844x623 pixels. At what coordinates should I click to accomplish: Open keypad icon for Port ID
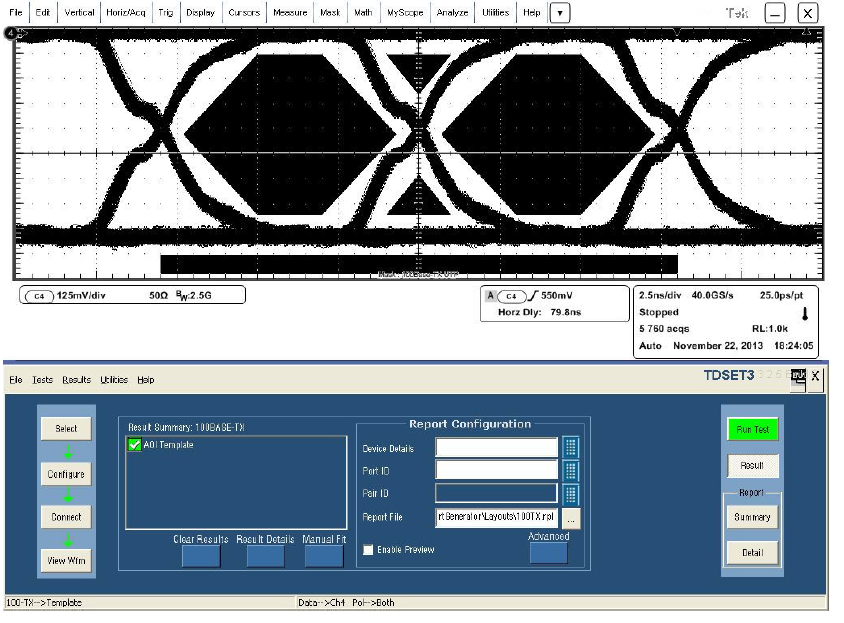571,471
